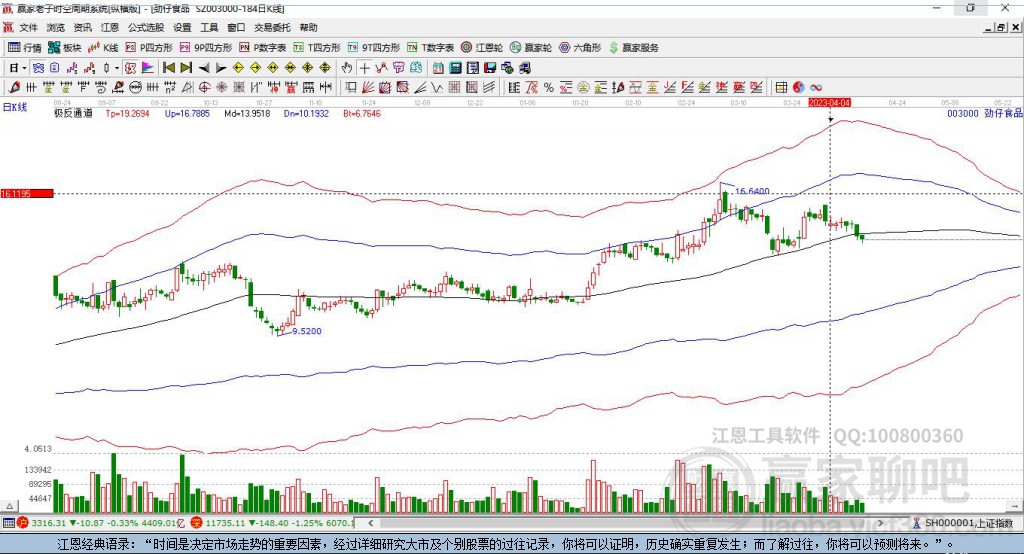Open the T四方形 tool
Screen dimensions: 1024x554
pyautogui.click(x=317, y=48)
